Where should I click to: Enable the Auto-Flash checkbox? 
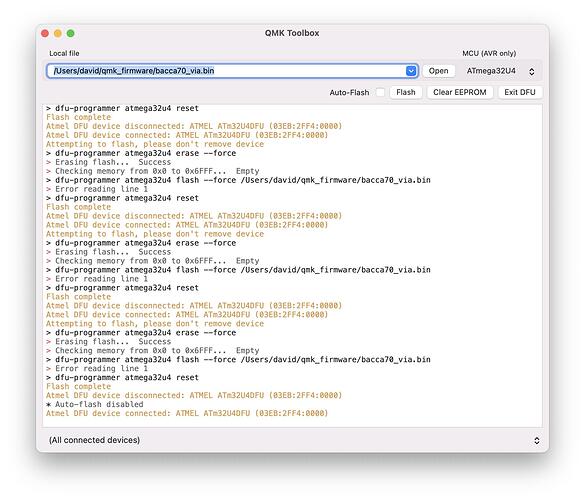click(380, 92)
